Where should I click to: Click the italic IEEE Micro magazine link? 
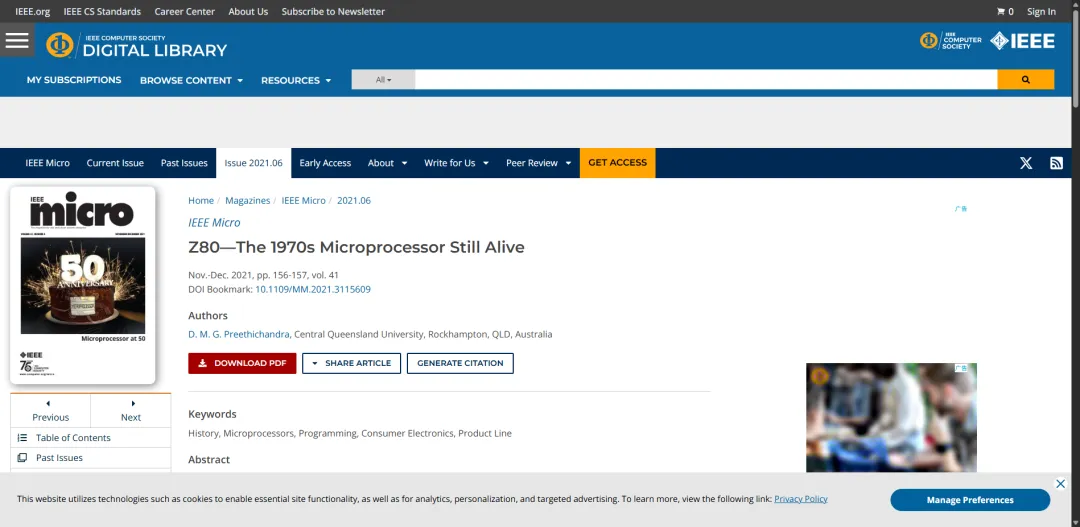point(214,223)
